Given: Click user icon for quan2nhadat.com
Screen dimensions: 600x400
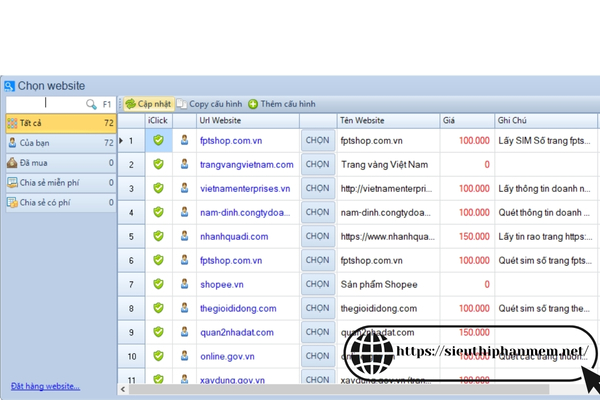Looking at the screenshot, I should [184, 332].
